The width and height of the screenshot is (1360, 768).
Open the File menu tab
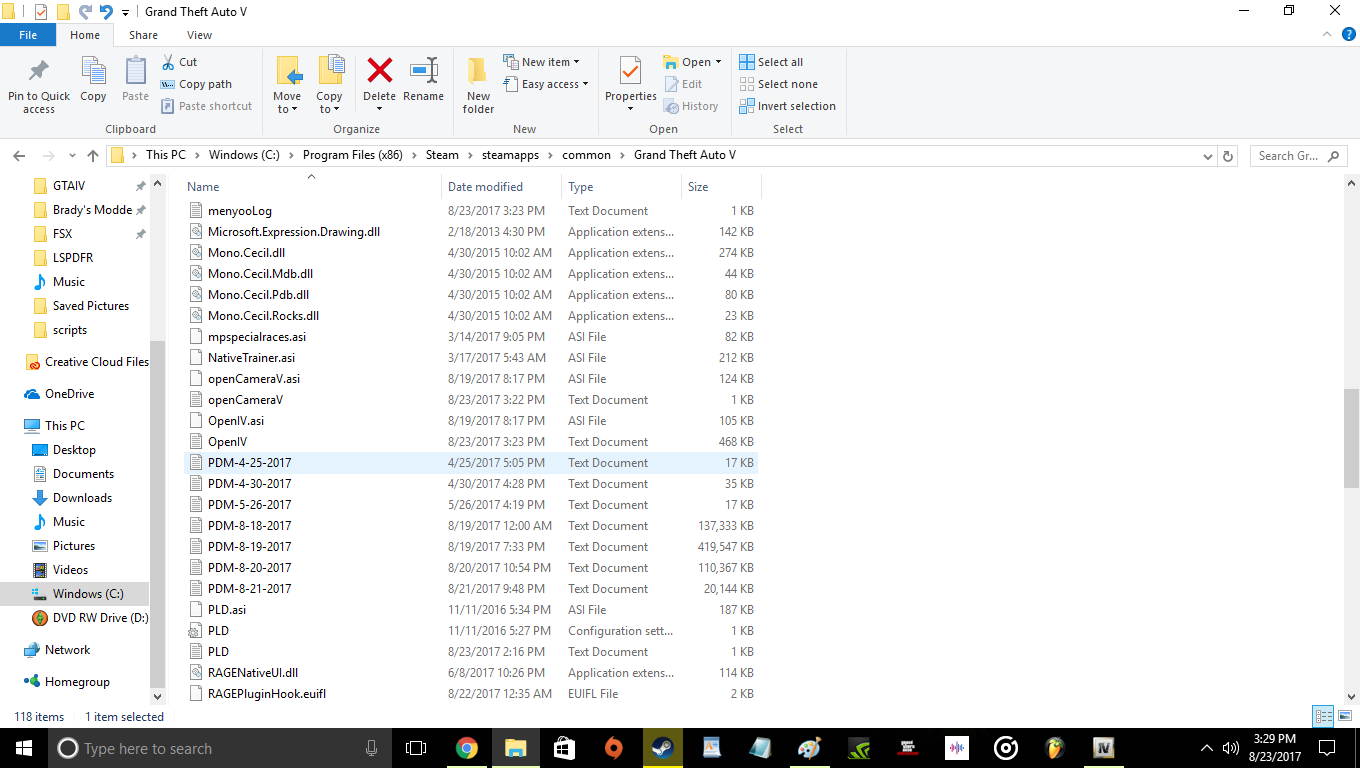pyautogui.click(x=28, y=35)
